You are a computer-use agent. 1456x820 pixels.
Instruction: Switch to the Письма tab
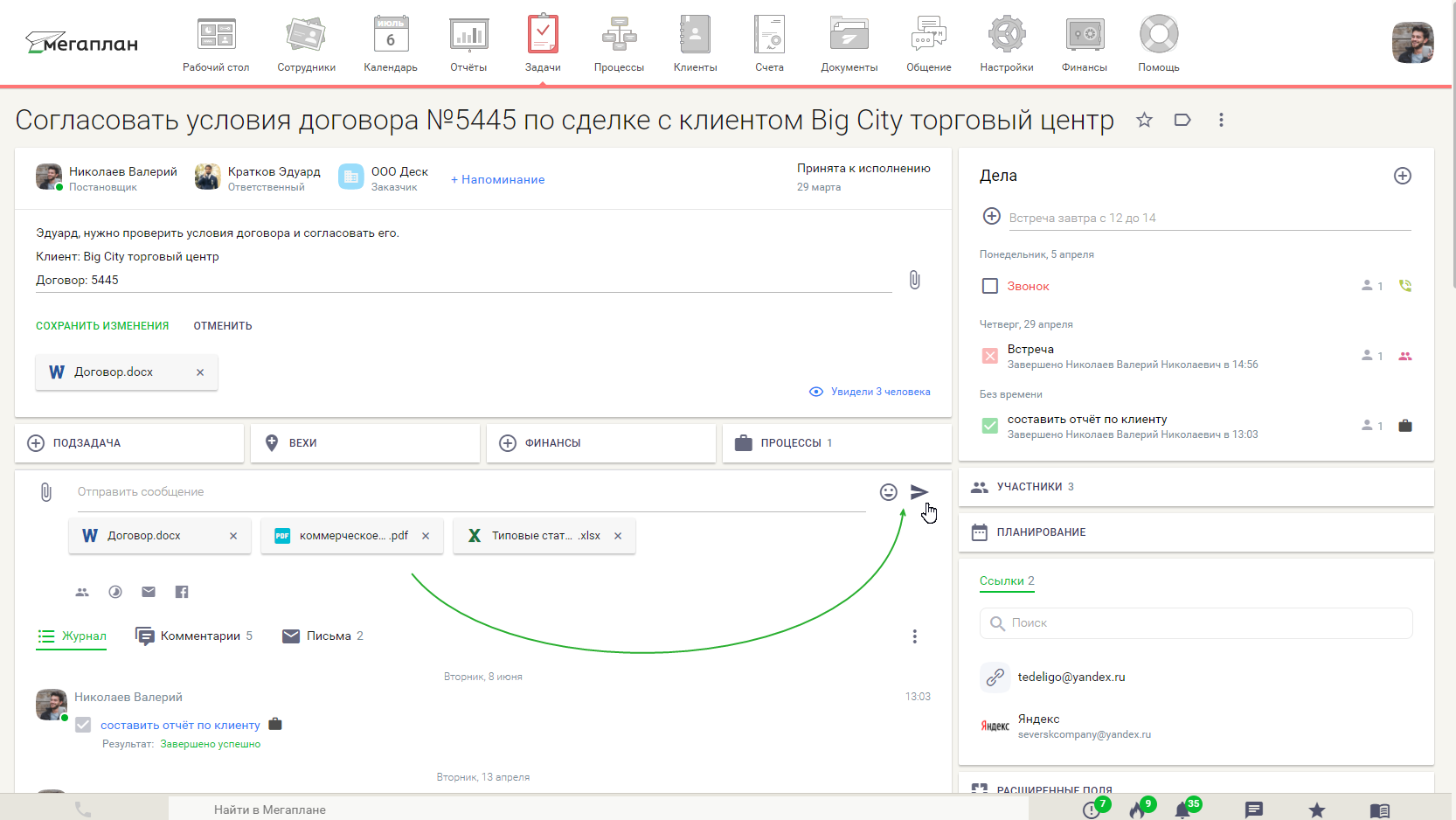tap(322, 636)
